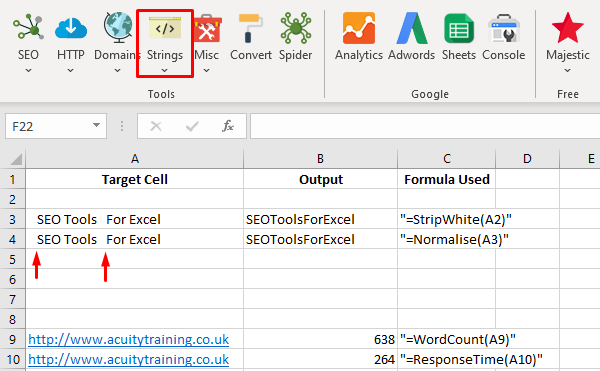Open the Strings code icon
This screenshot has height=371, width=600.
pos(165,28)
